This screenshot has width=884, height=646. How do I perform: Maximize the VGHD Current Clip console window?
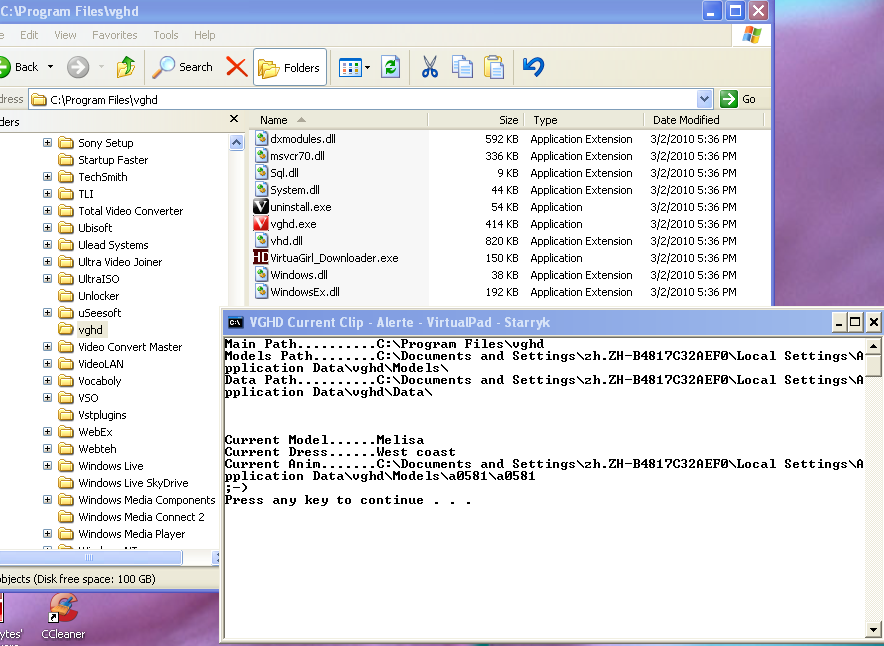[855, 322]
